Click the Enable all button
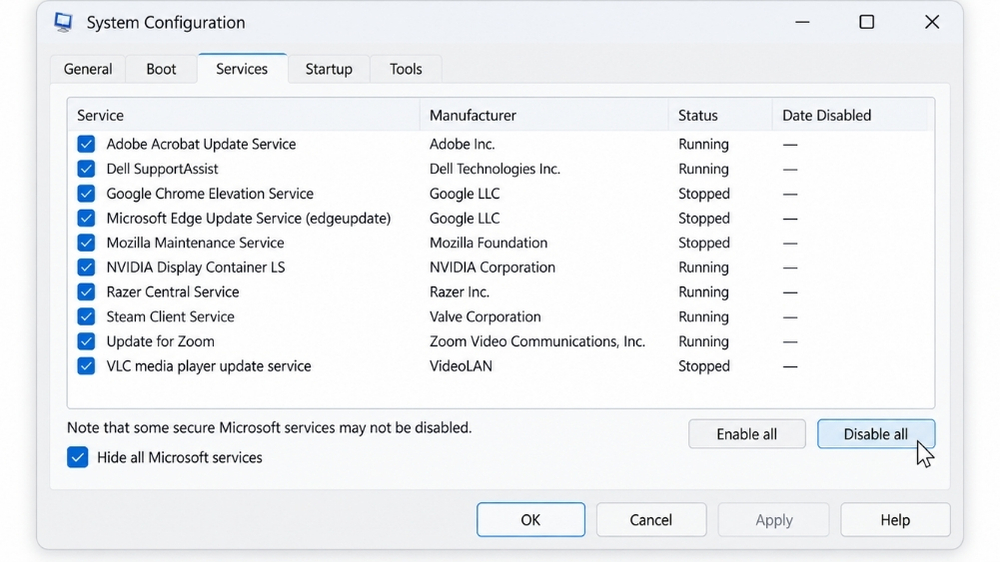1000x562 pixels. pyautogui.click(x=747, y=434)
